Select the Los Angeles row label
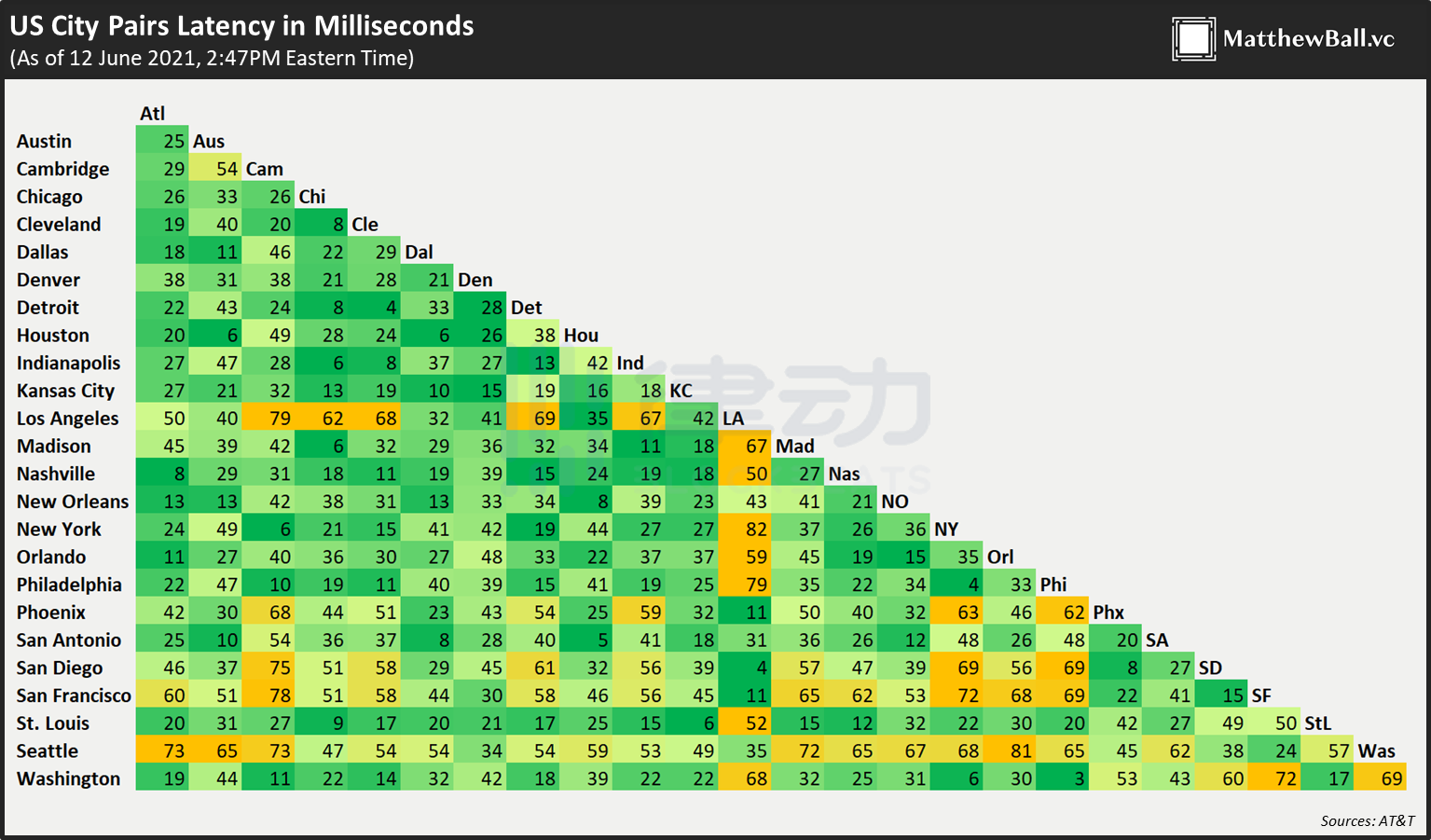The height and width of the screenshot is (840, 1431). [x=68, y=419]
